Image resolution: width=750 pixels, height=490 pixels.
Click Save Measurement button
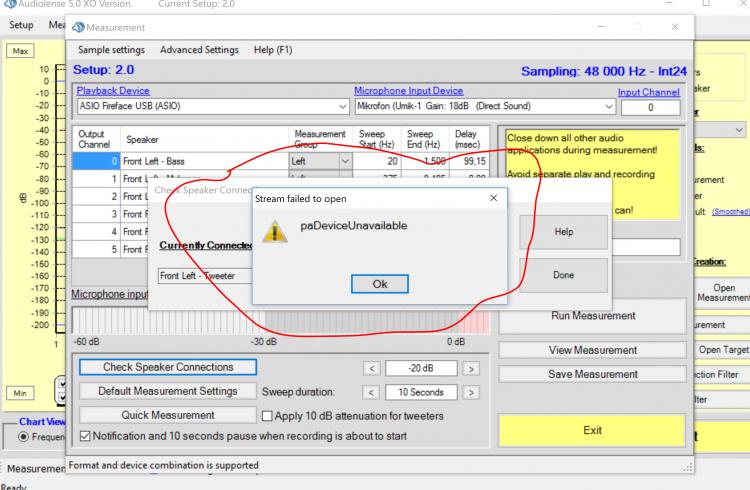point(593,374)
